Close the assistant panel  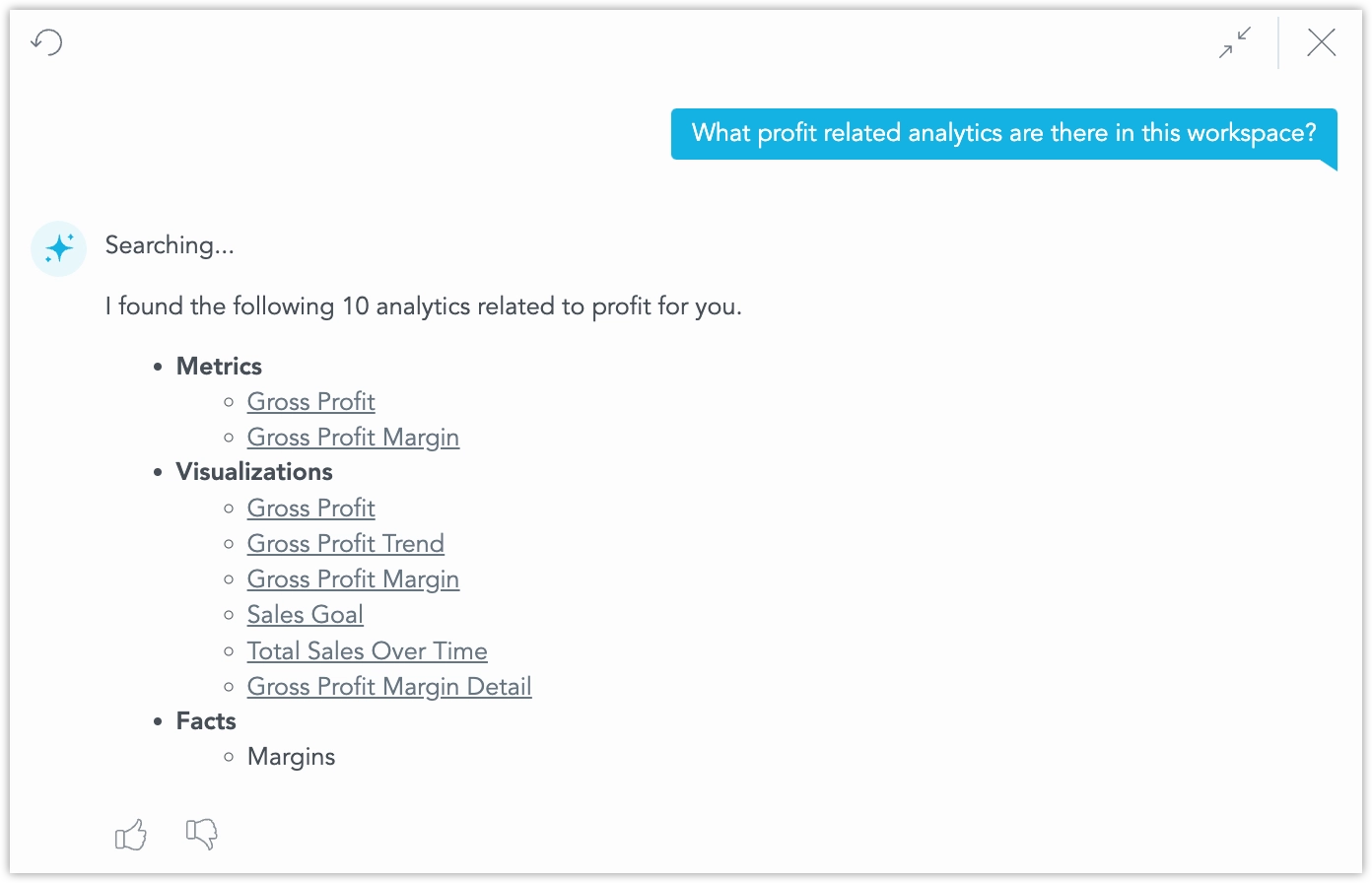tap(1321, 42)
